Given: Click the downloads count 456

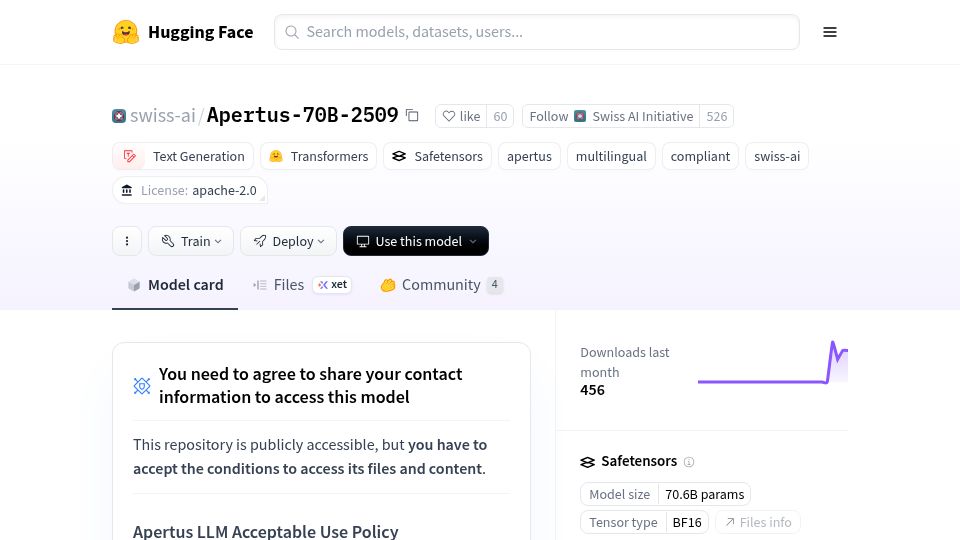Looking at the screenshot, I should pyautogui.click(x=592, y=390).
